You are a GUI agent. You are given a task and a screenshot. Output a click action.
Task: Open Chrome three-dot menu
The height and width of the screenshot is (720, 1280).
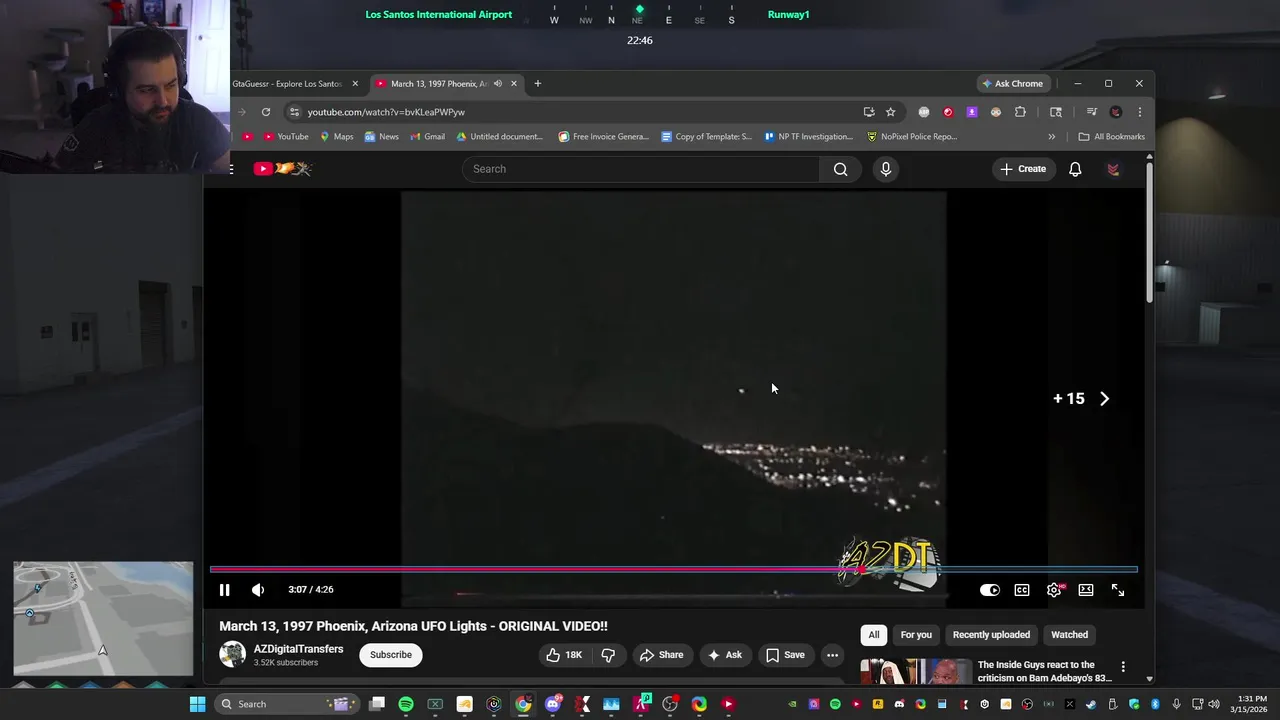click(1139, 112)
